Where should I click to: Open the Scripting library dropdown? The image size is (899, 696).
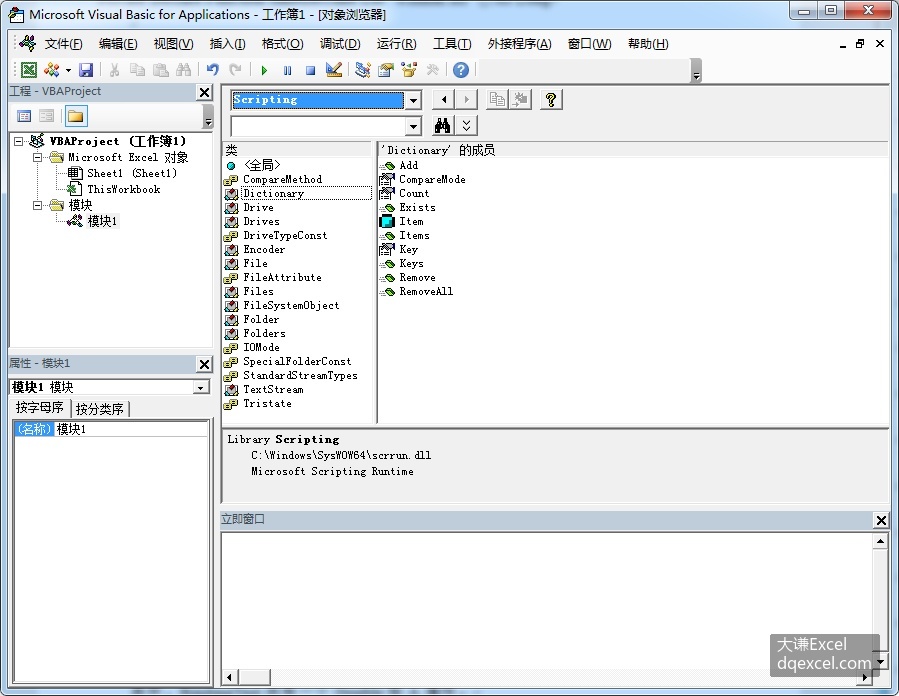[413, 100]
